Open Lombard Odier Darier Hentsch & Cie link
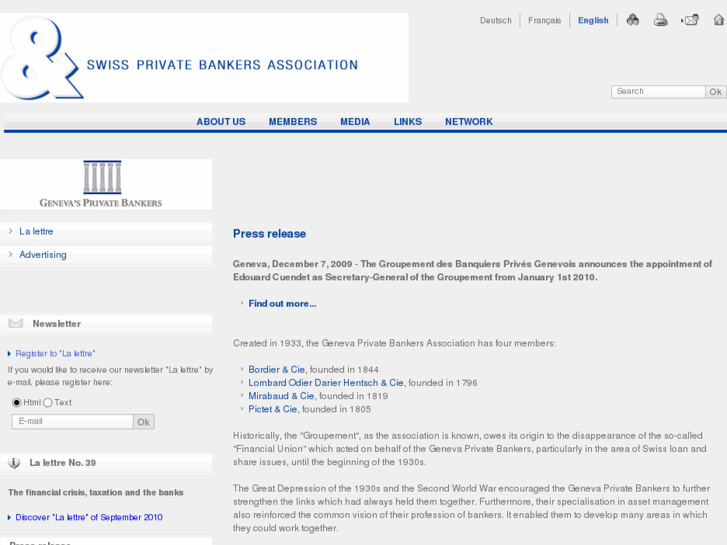 pyautogui.click(x=326, y=383)
